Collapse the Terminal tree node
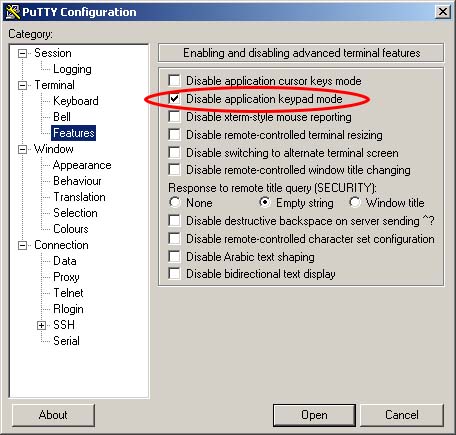 22,85
